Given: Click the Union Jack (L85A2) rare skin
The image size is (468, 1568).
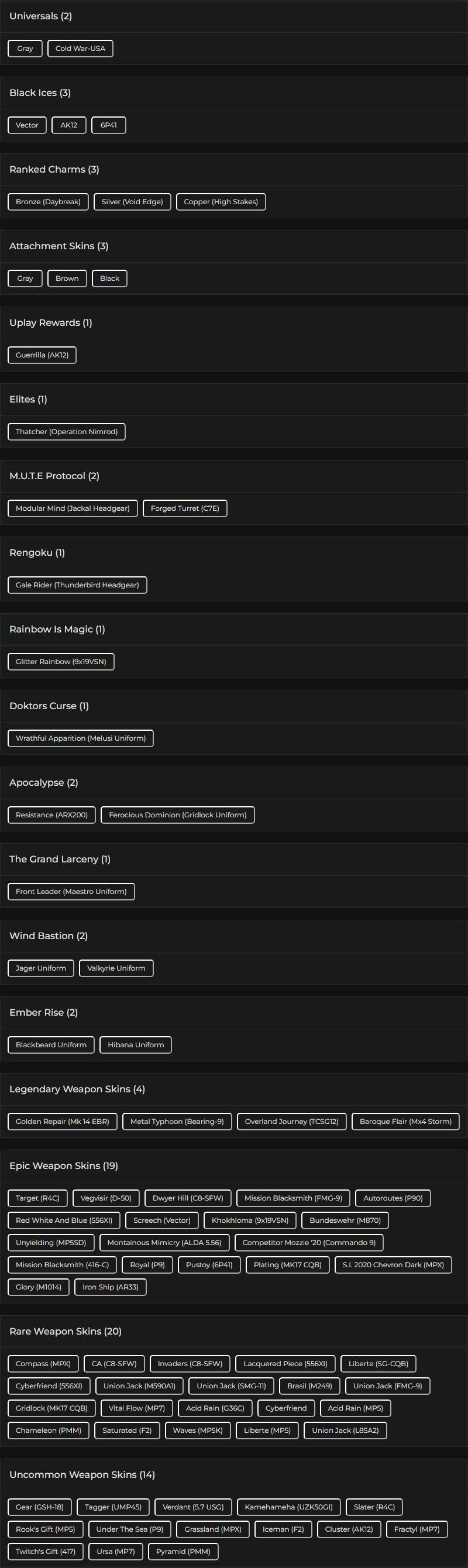Looking at the screenshot, I should 345,1431.
